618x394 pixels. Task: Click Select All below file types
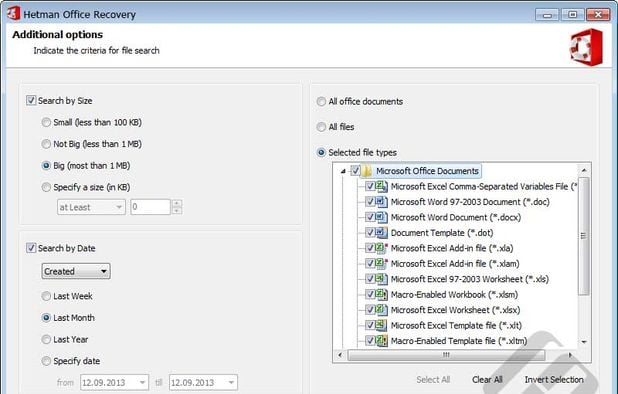point(433,380)
